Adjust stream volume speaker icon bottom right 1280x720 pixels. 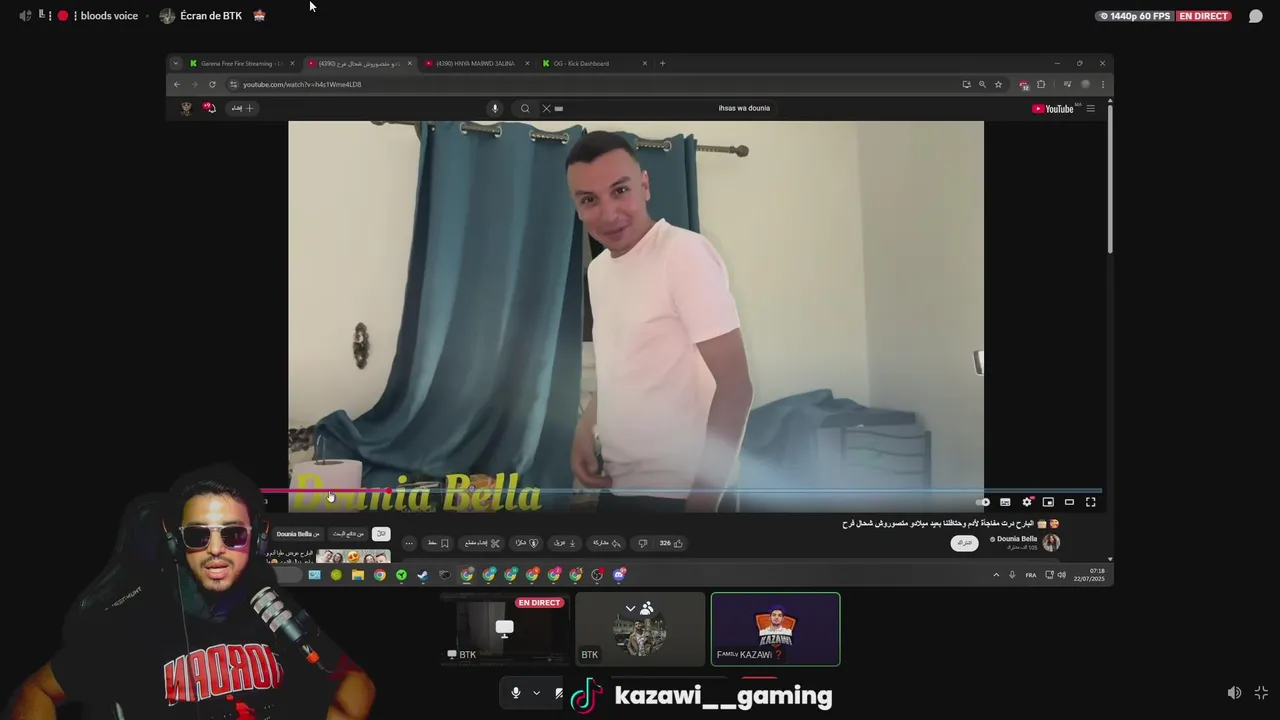(x=1234, y=693)
